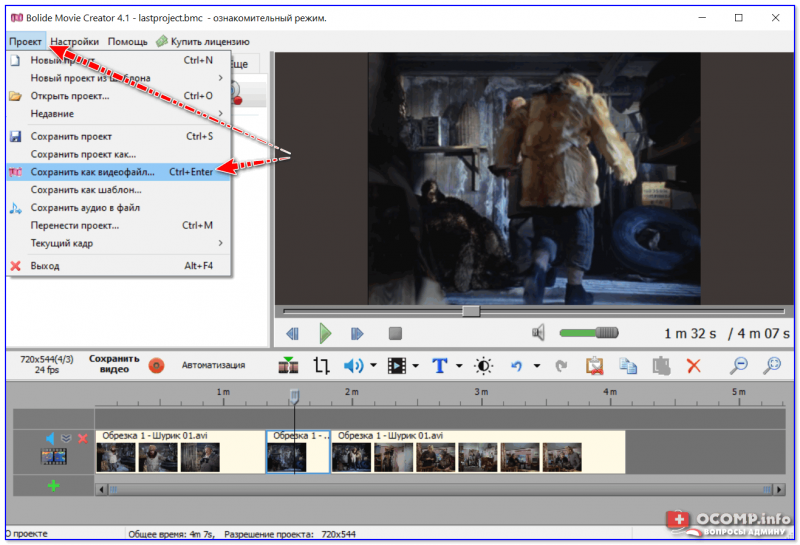Viewport: 800px width, 545px height.
Task: Open the film strip effects dropdown arrow
Action: [415, 365]
